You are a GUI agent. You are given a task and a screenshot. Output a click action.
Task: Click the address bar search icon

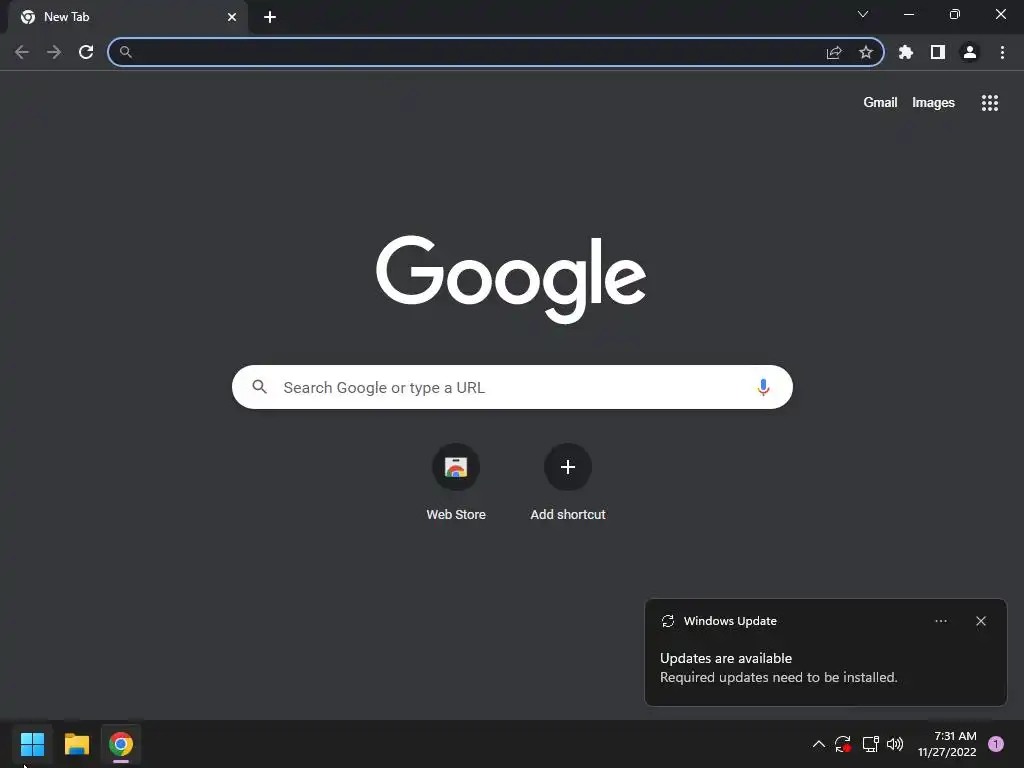coord(125,52)
